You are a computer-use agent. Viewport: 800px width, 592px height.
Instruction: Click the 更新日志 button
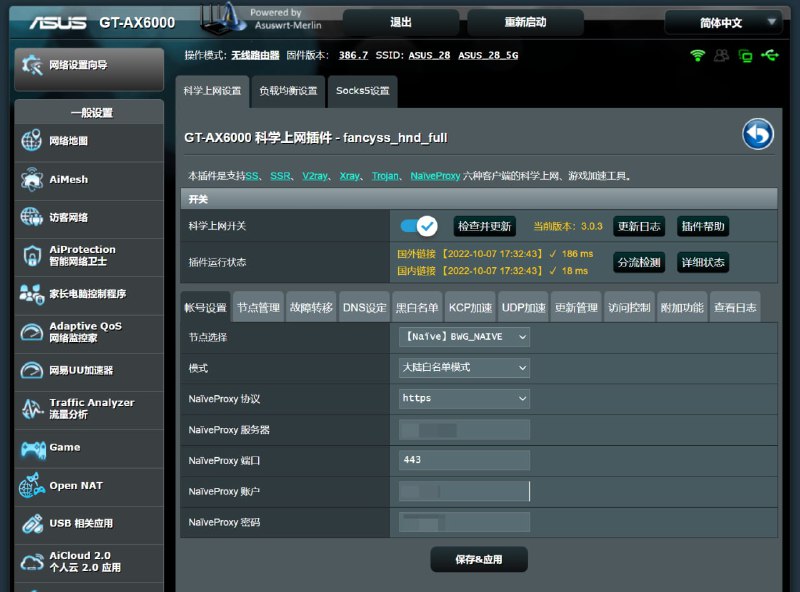(x=639, y=226)
